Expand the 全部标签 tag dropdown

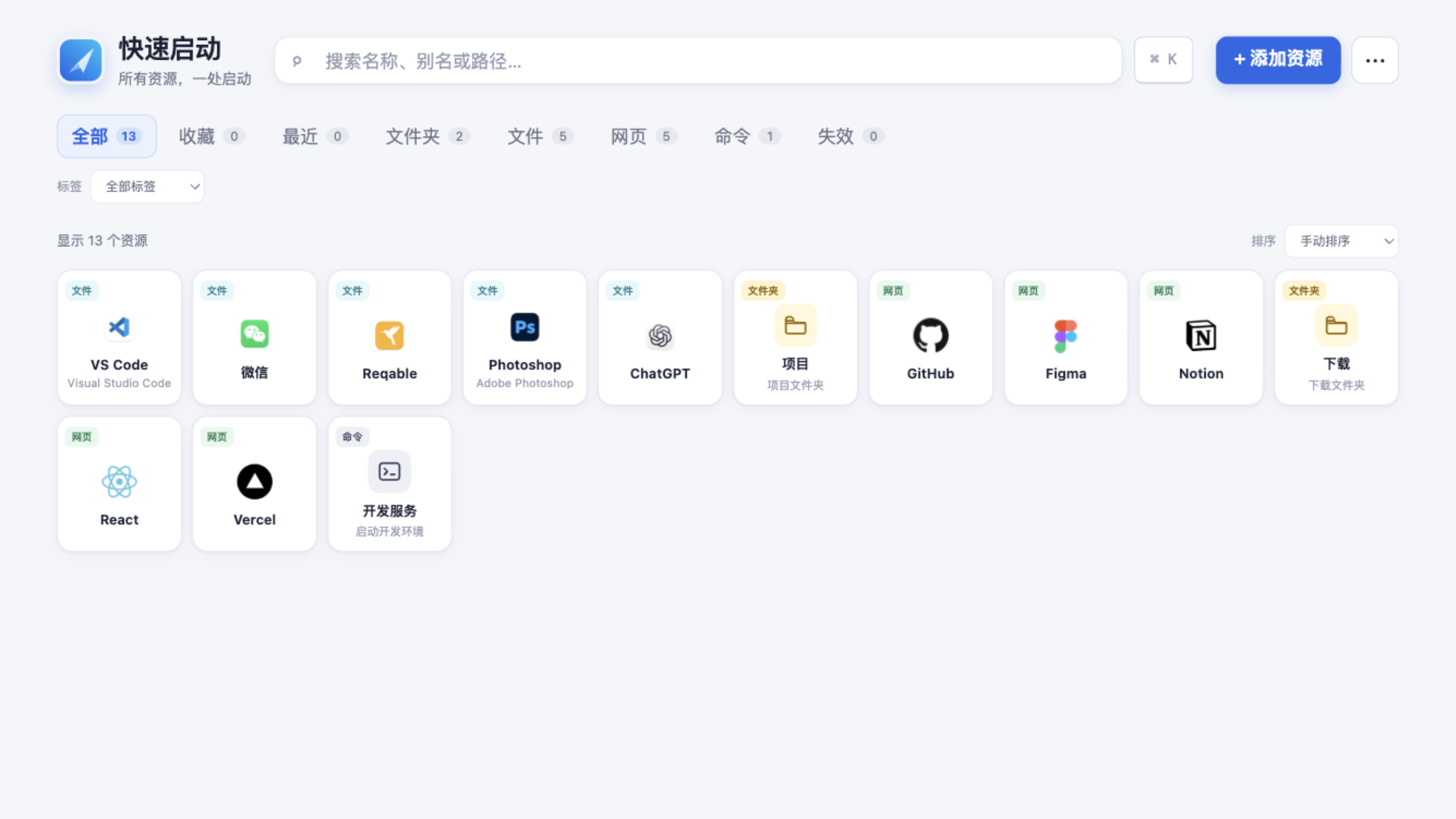[147, 187]
